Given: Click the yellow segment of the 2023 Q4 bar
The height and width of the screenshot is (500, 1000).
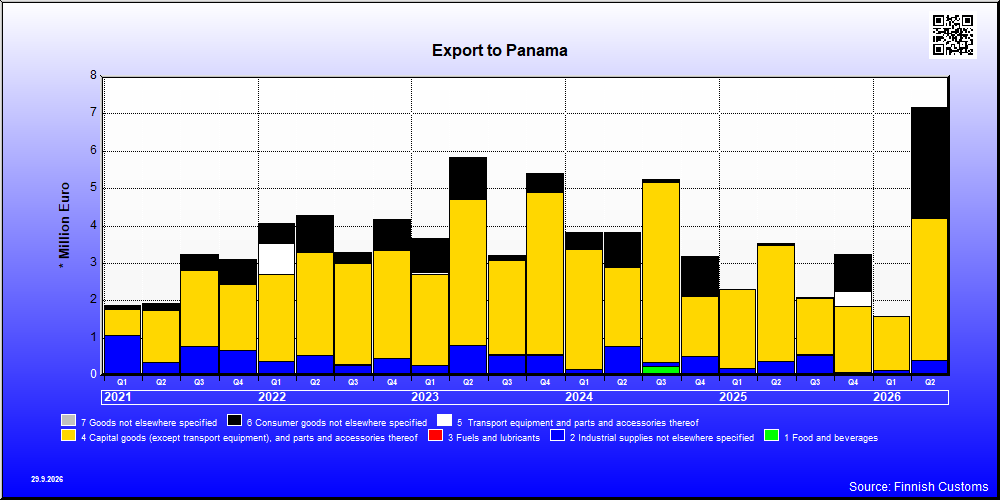Looking at the screenshot, I should tap(545, 274).
